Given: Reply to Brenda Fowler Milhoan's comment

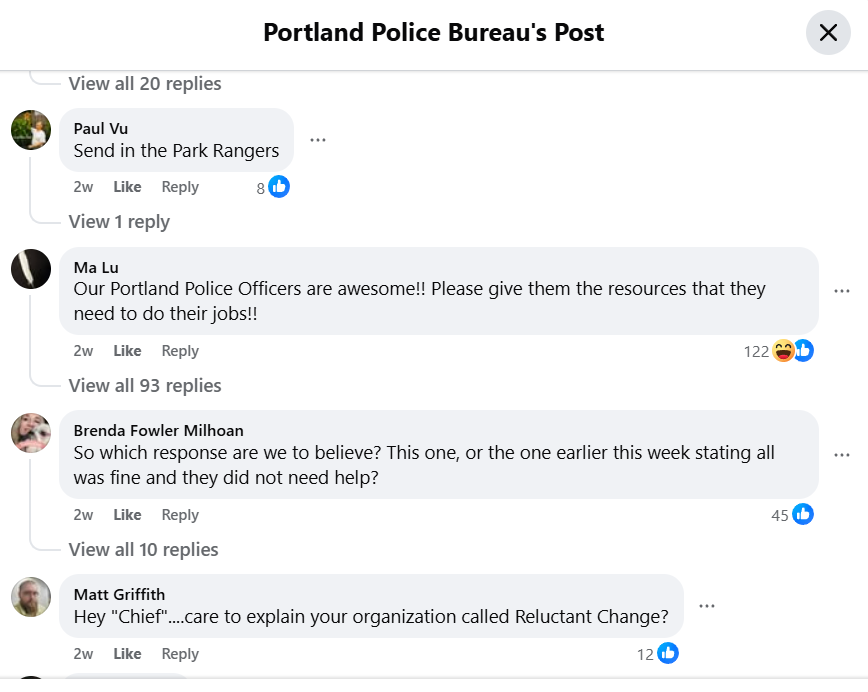Looking at the screenshot, I should (x=180, y=514).
